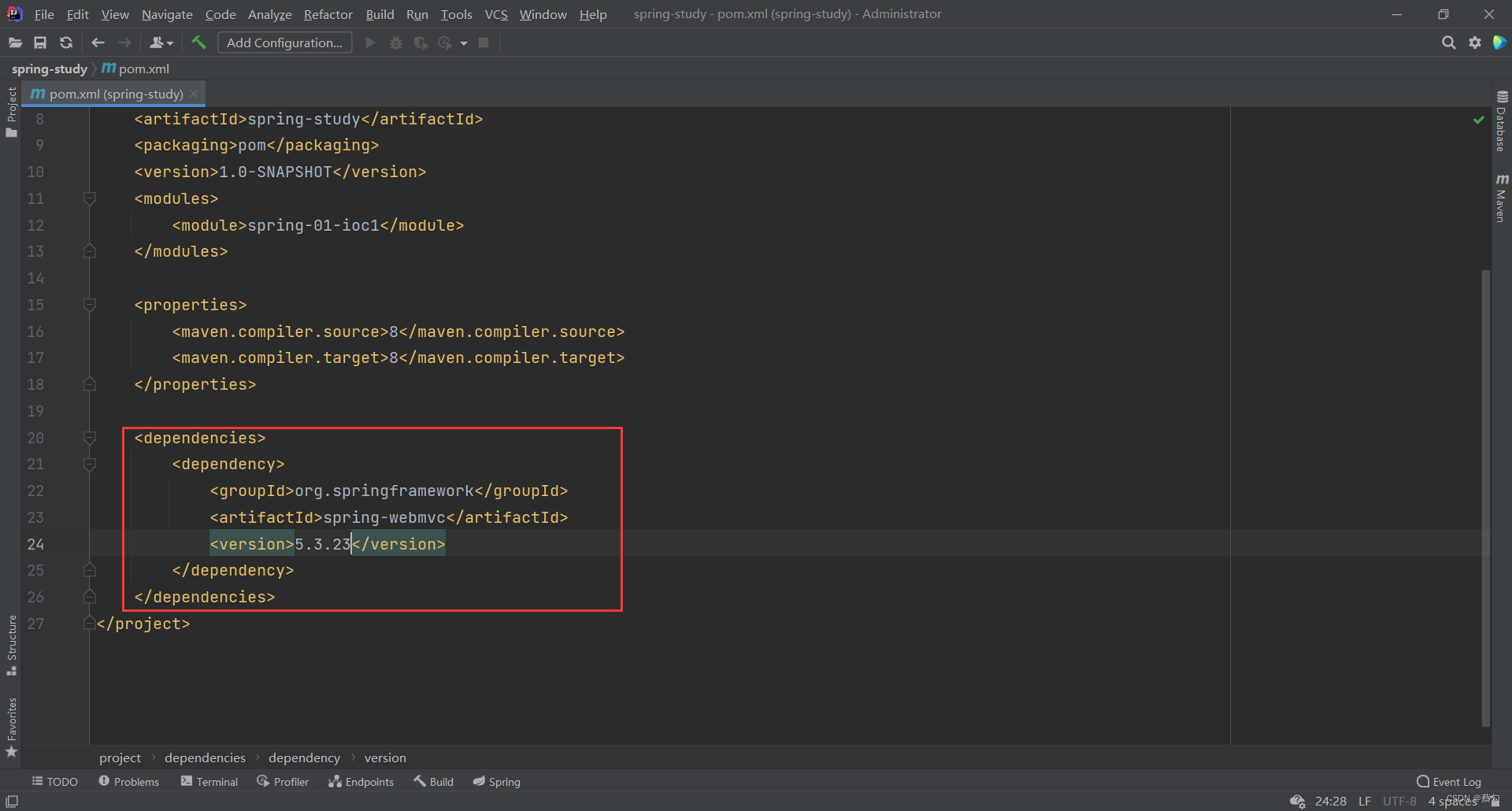
Task: Click the version 5.3.23 text
Action: (323, 544)
